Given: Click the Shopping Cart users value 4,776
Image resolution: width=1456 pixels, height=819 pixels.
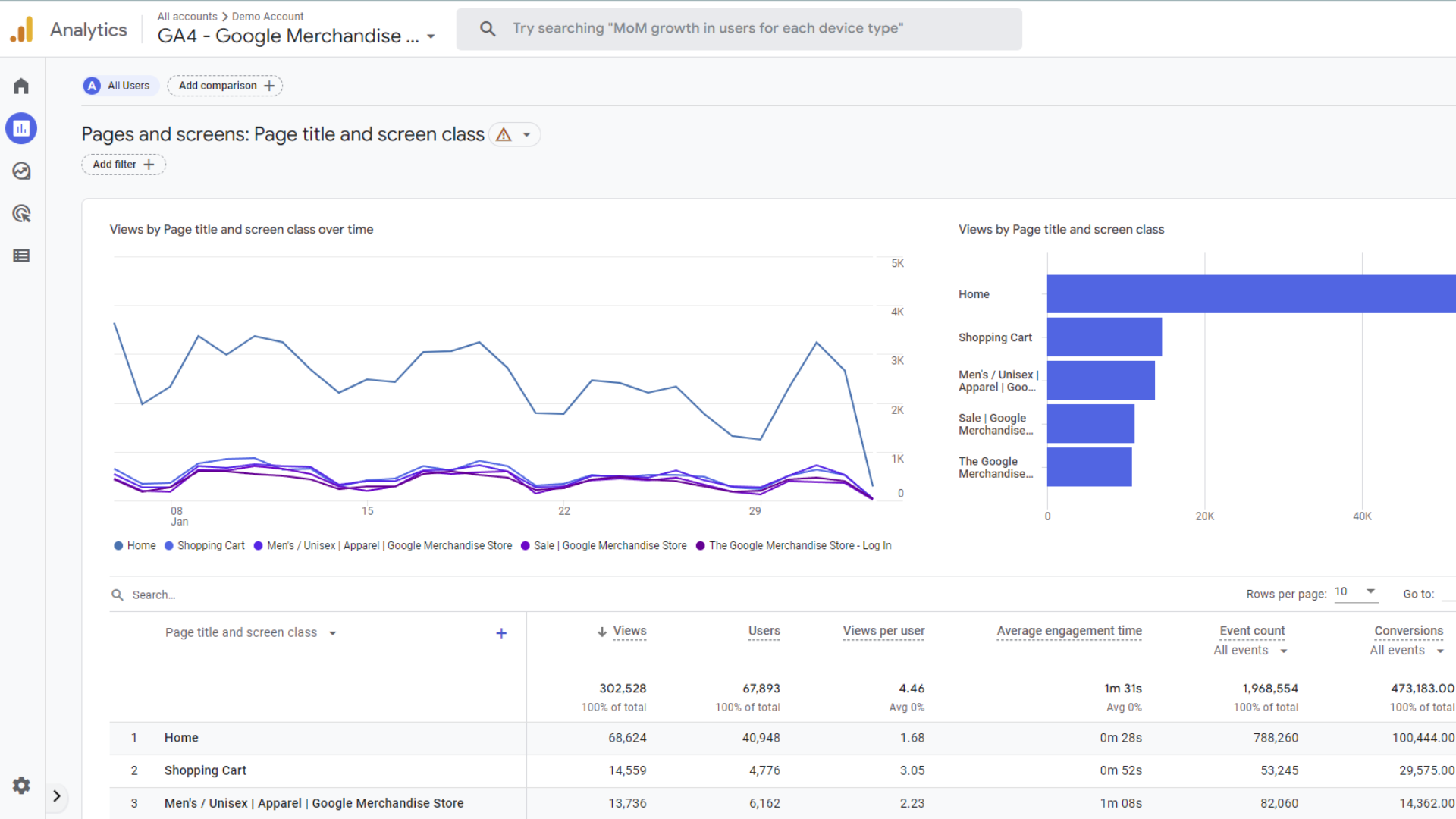Looking at the screenshot, I should tap(764, 770).
